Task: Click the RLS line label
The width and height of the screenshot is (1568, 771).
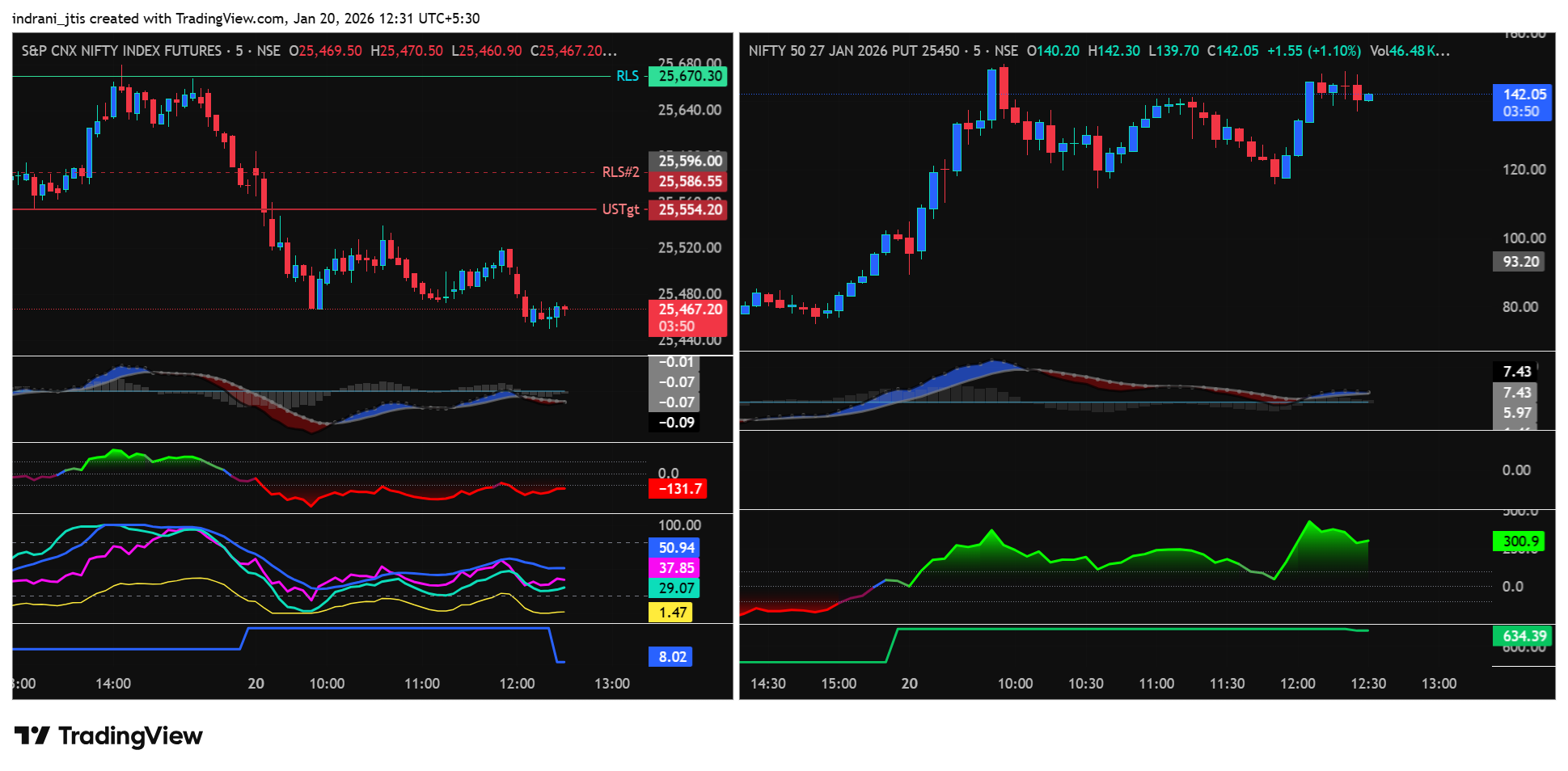Action: pyautogui.click(x=628, y=76)
